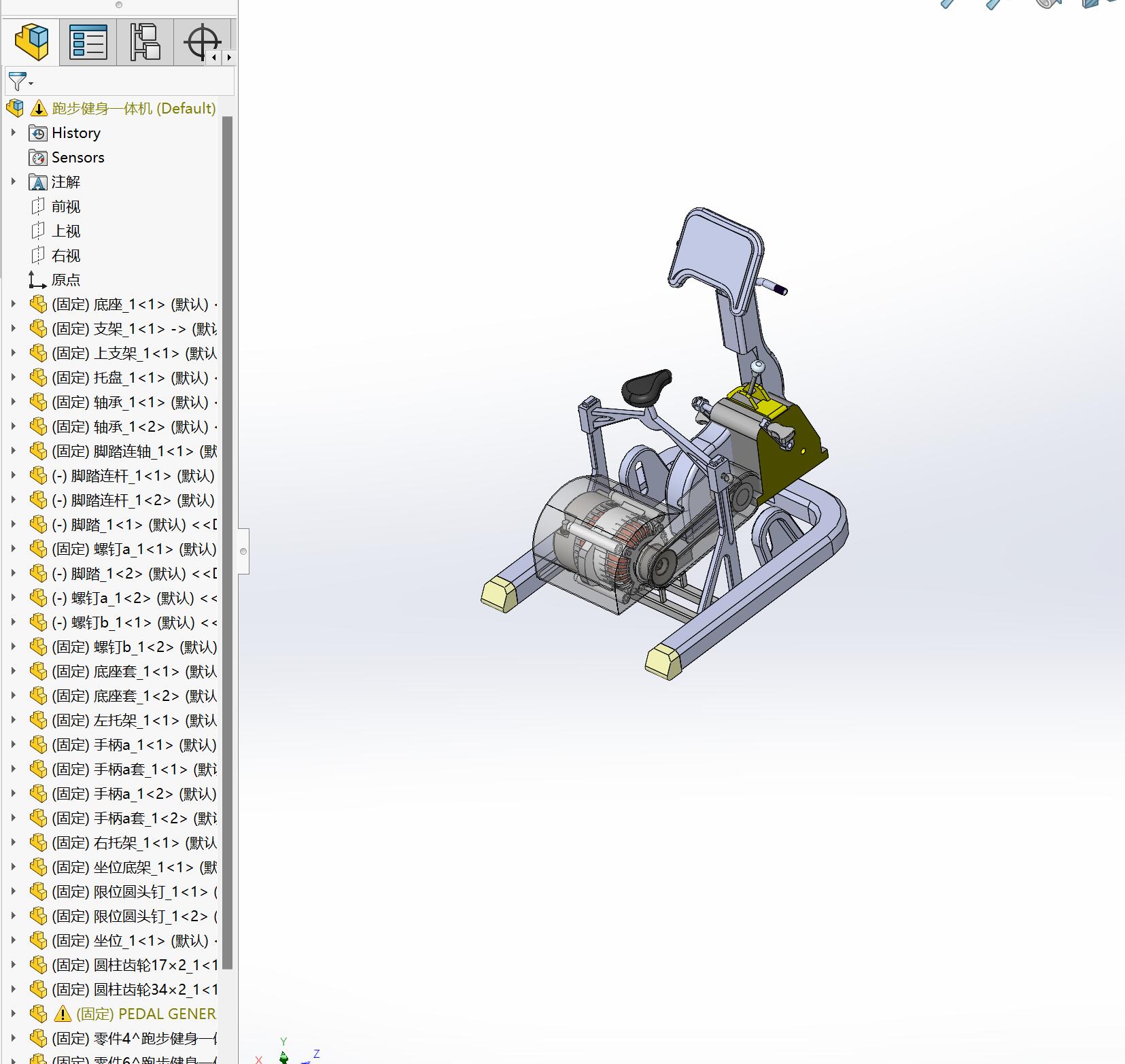Switch to the PropertyManager tab
The height and width of the screenshot is (1064, 1125).
[88, 42]
